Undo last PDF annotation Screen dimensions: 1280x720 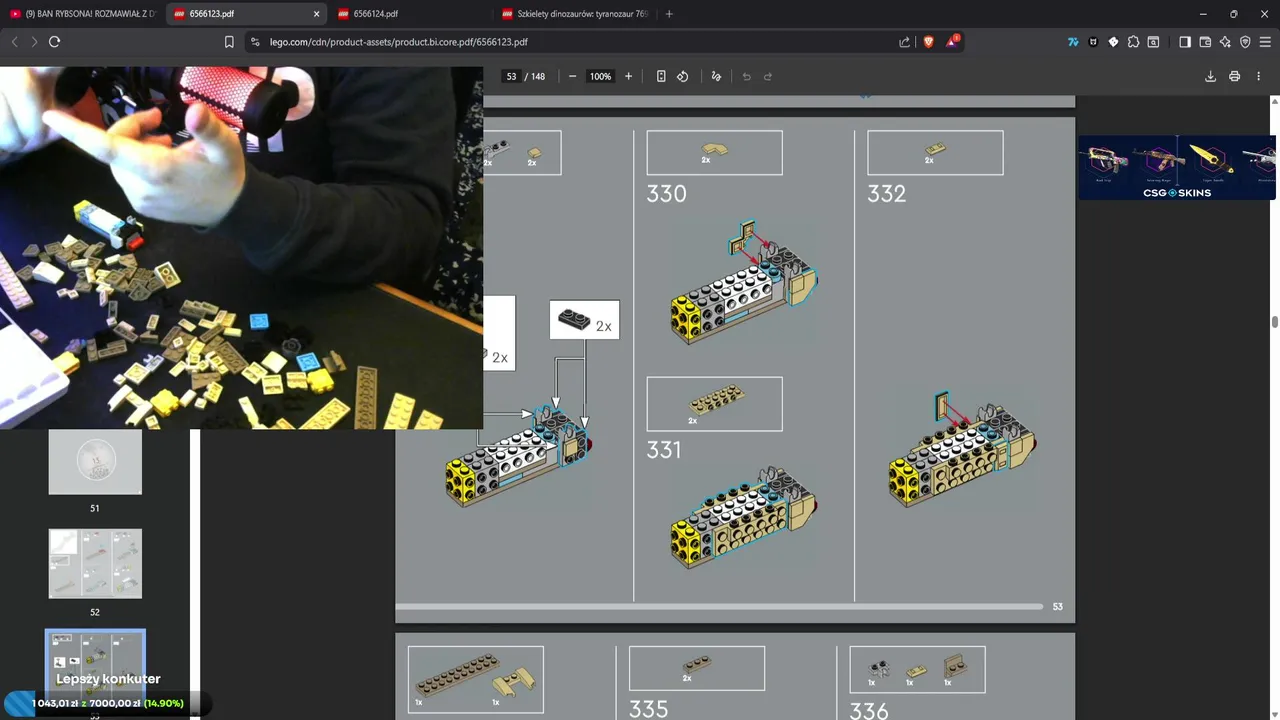coord(746,76)
